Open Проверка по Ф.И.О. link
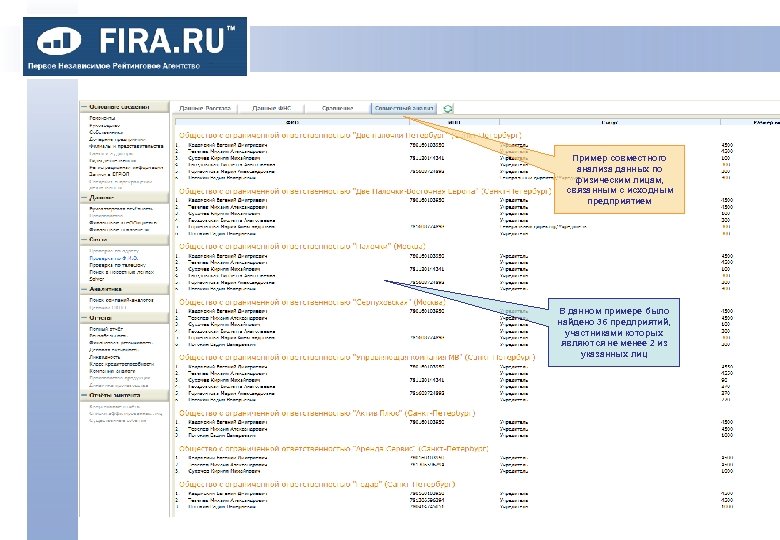The width and height of the screenshot is (780, 540). [113, 259]
